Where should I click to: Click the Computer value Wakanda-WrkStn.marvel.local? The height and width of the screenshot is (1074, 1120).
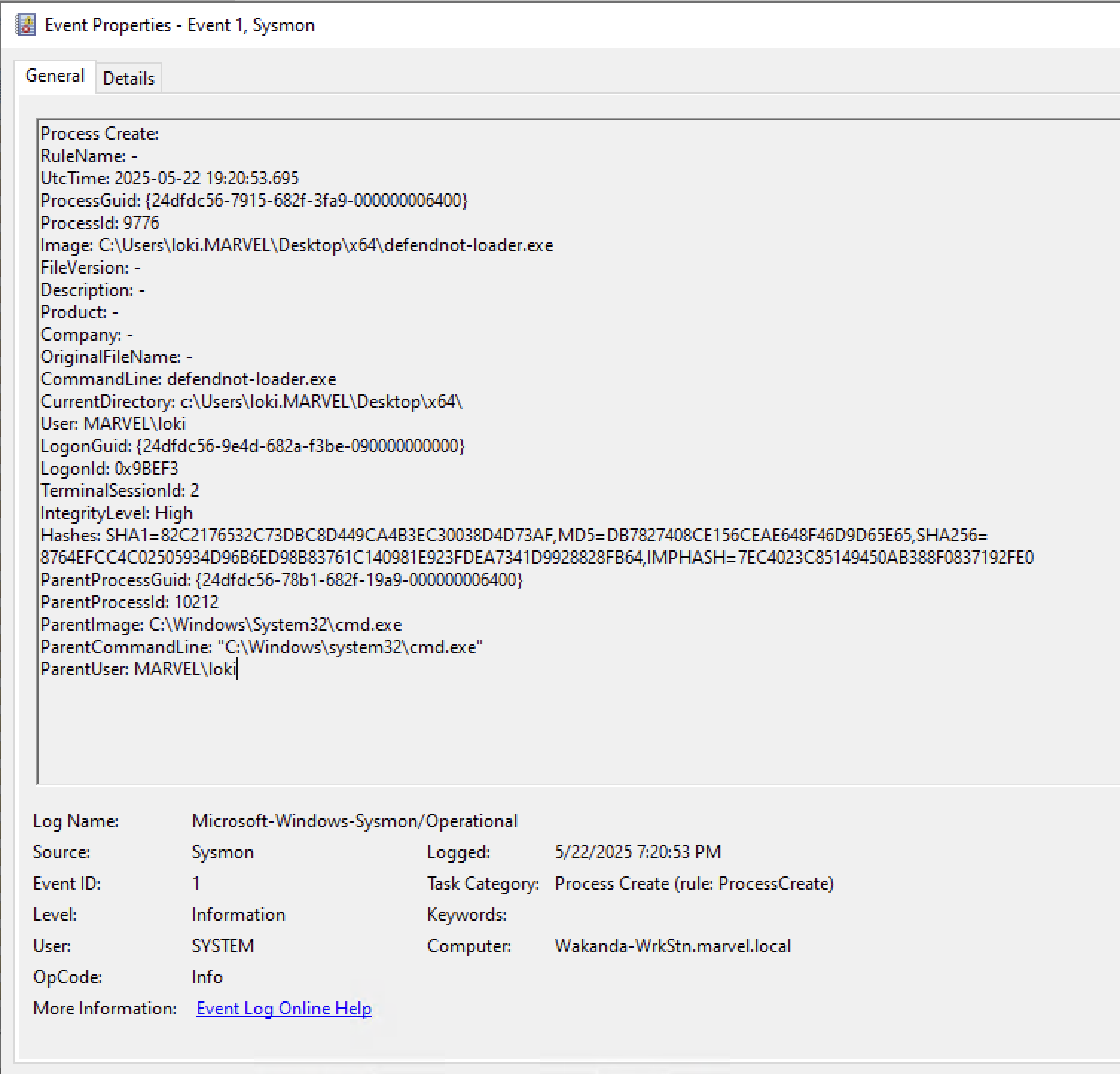click(673, 945)
